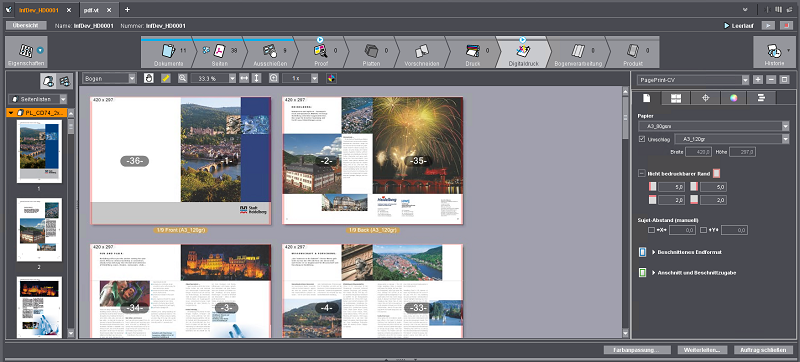Go to the Platten workflow step
The image size is (800, 362).
[371, 53]
